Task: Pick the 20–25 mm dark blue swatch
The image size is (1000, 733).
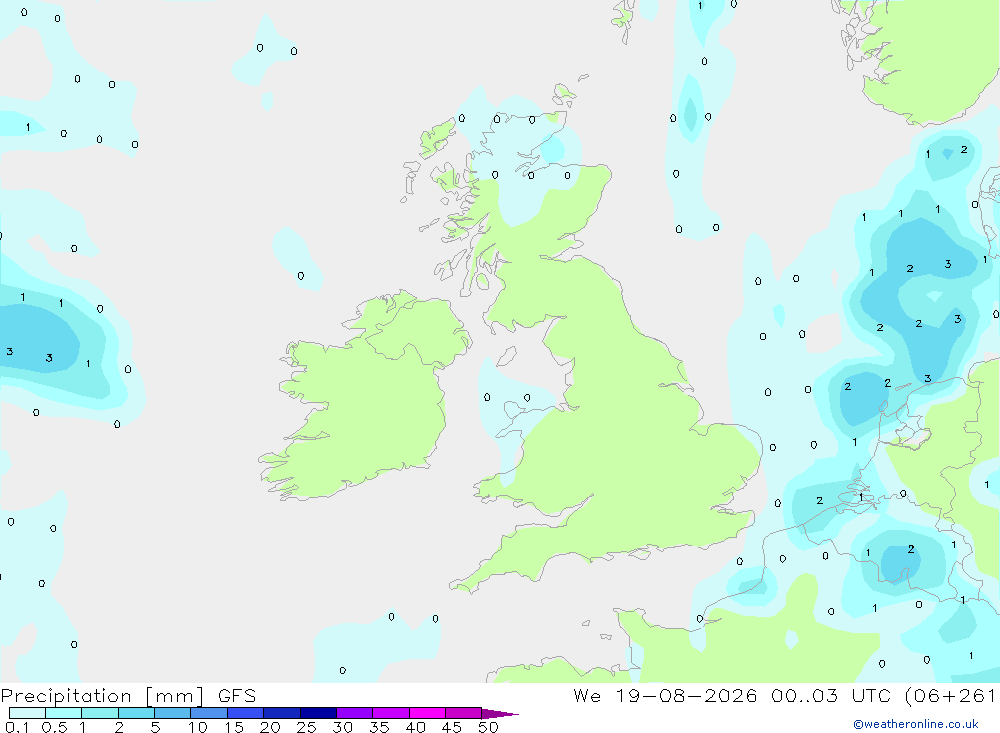Action: (x=282, y=713)
